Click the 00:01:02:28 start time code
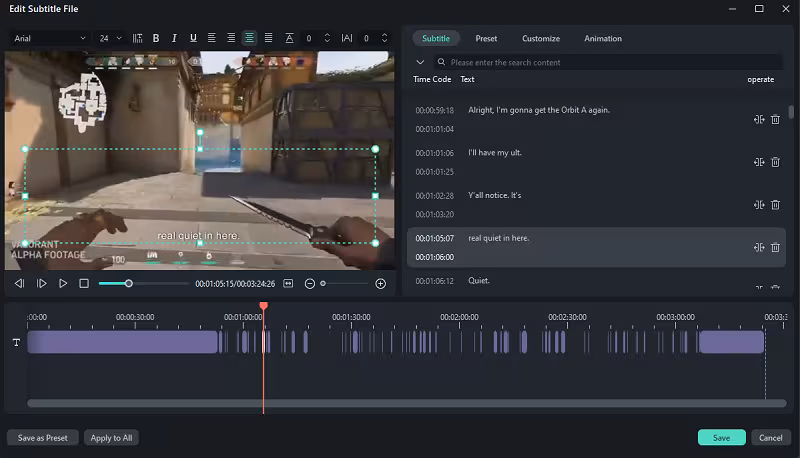The image size is (800, 458). tap(434, 195)
